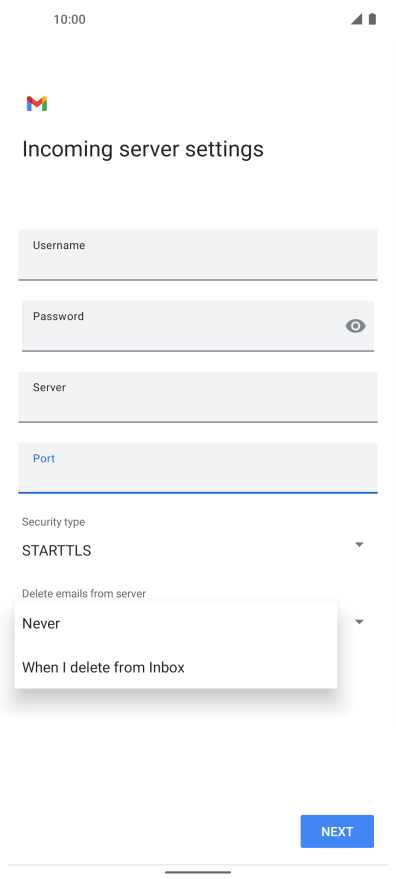The width and height of the screenshot is (396, 879).
Task: Choose When I delete from Inbox
Action: tap(176, 667)
